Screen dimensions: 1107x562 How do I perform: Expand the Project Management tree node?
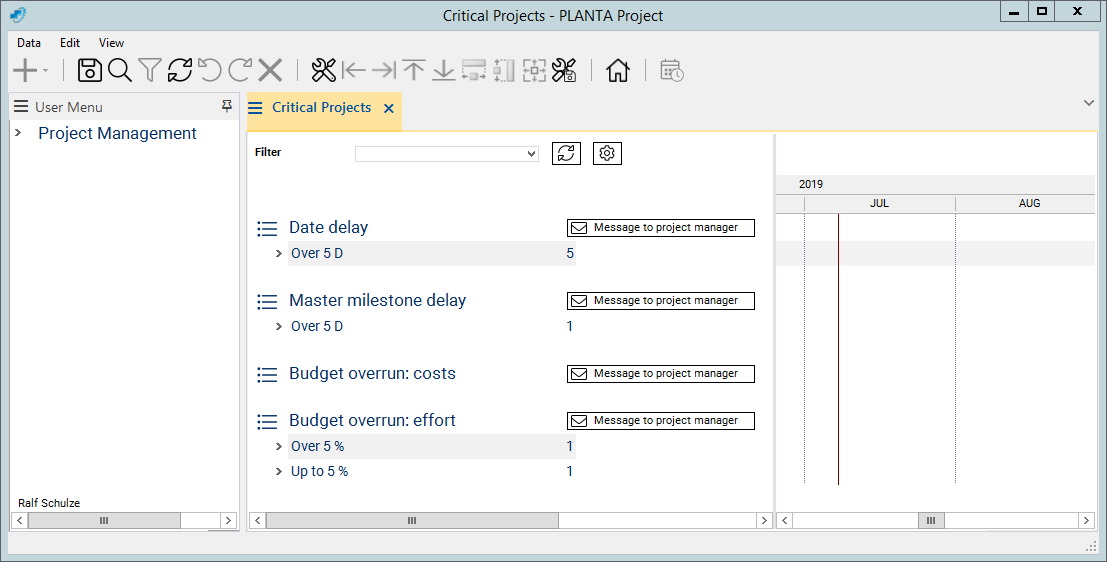[x=18, y=133]
